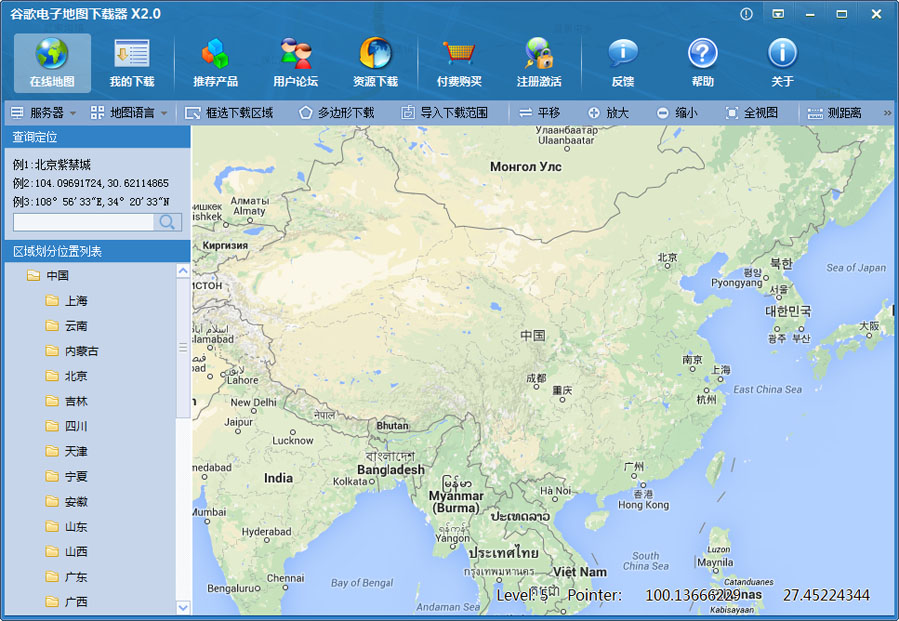Activate the 测距离 distance measuring tool
Viewport: 899px width, 621px height.
pyautogui.click(x=834, y=113)
